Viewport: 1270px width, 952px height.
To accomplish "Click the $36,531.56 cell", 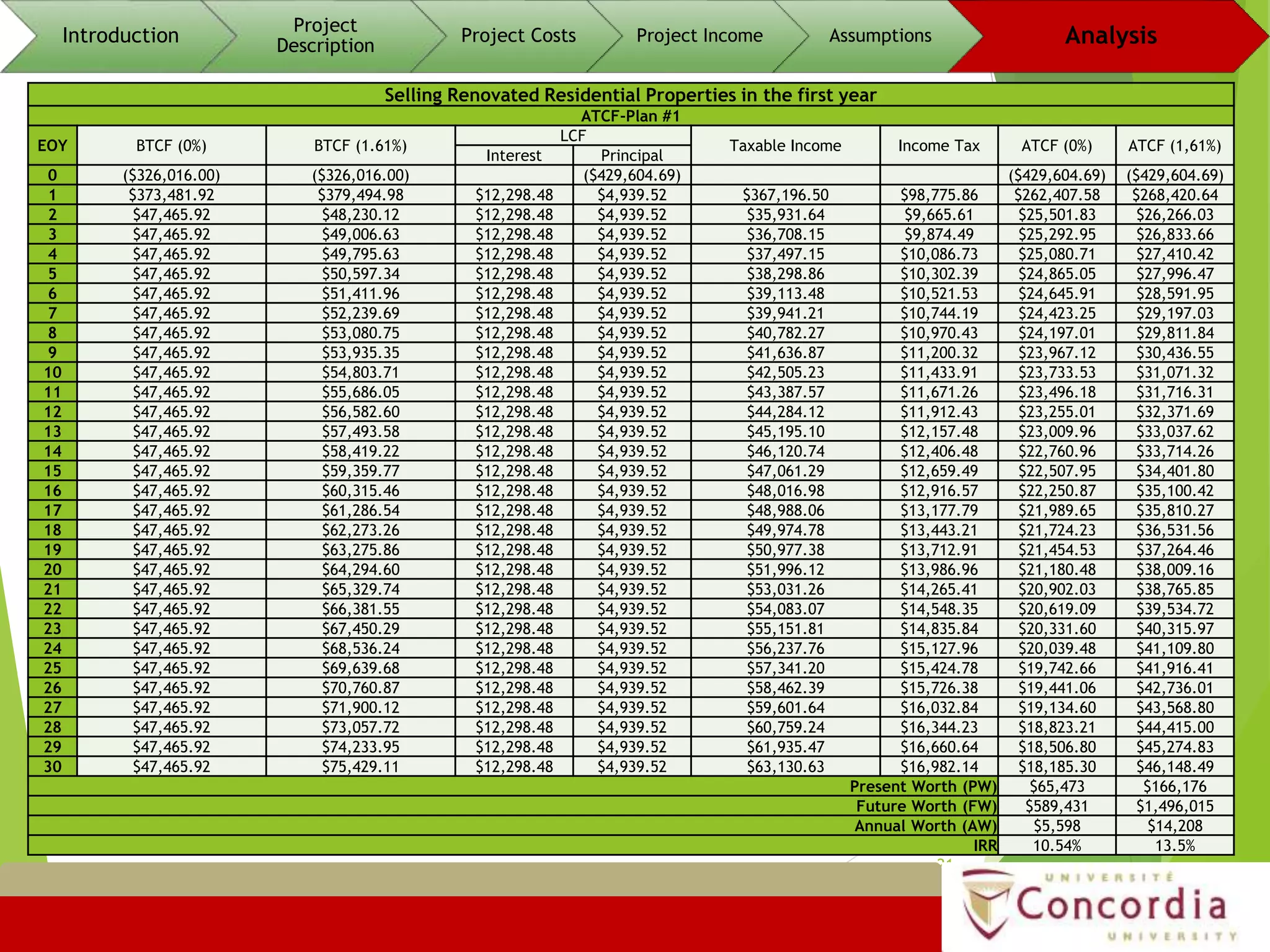I will [x=1175, y=530].
